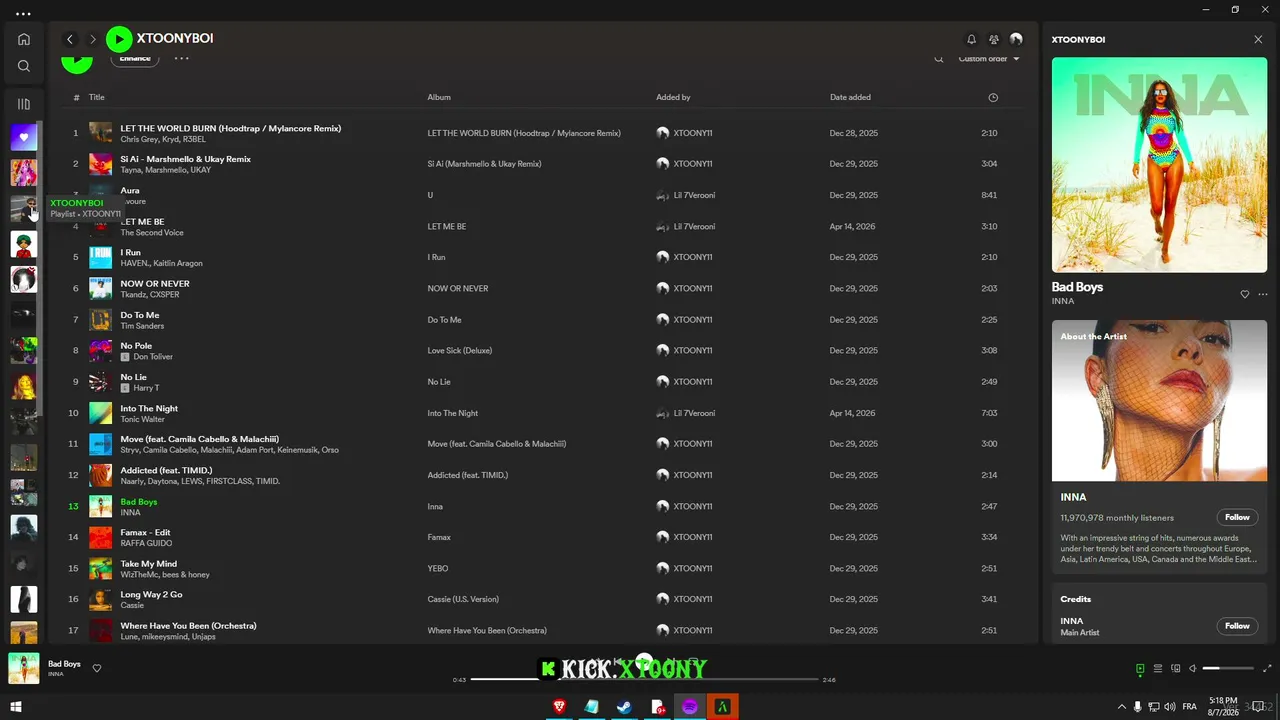This screenshot has height=720, width=1280.
Task: Click the Where Have You Been (Orchestra) title
Action: [189, 626]
